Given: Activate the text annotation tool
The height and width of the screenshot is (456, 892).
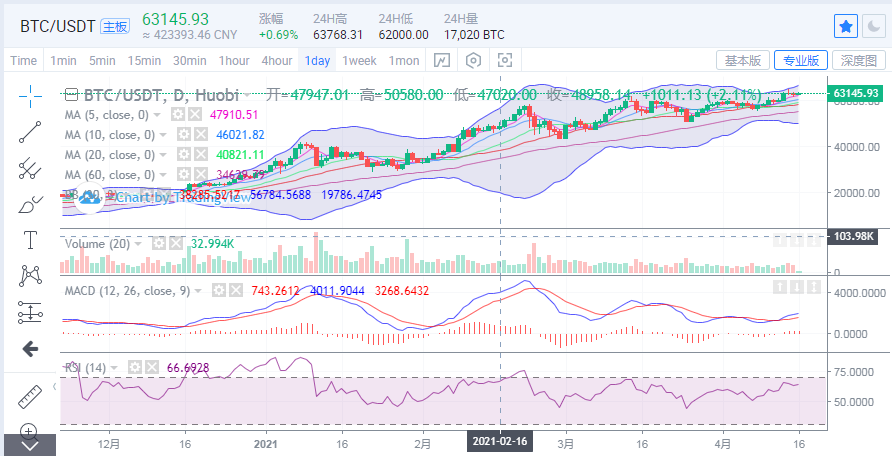Looking at the screenshot, I should point(29,240).
